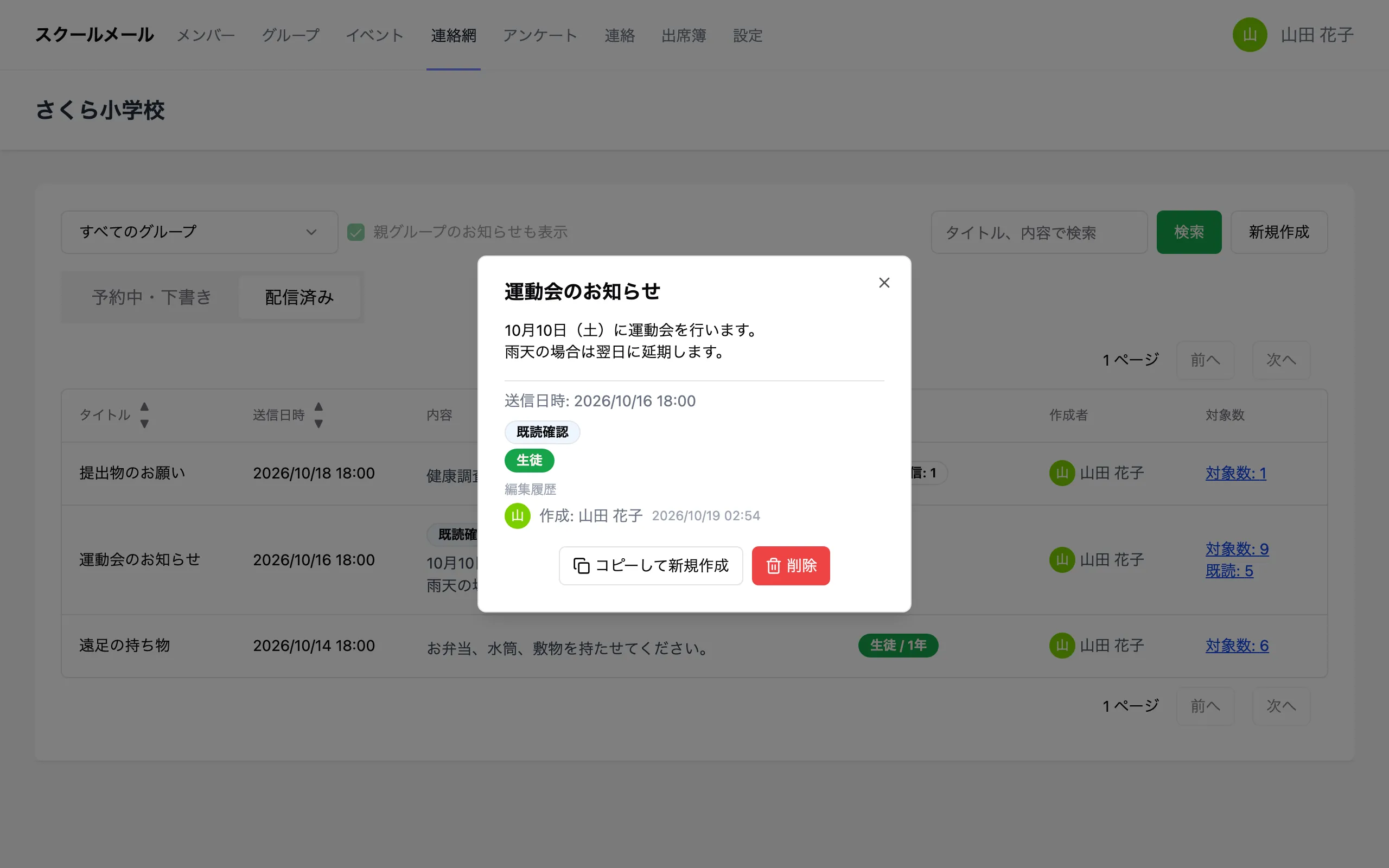The image size is (1389, 868).
Task: Open メンバー in top navigation
Action: [206, 36]
